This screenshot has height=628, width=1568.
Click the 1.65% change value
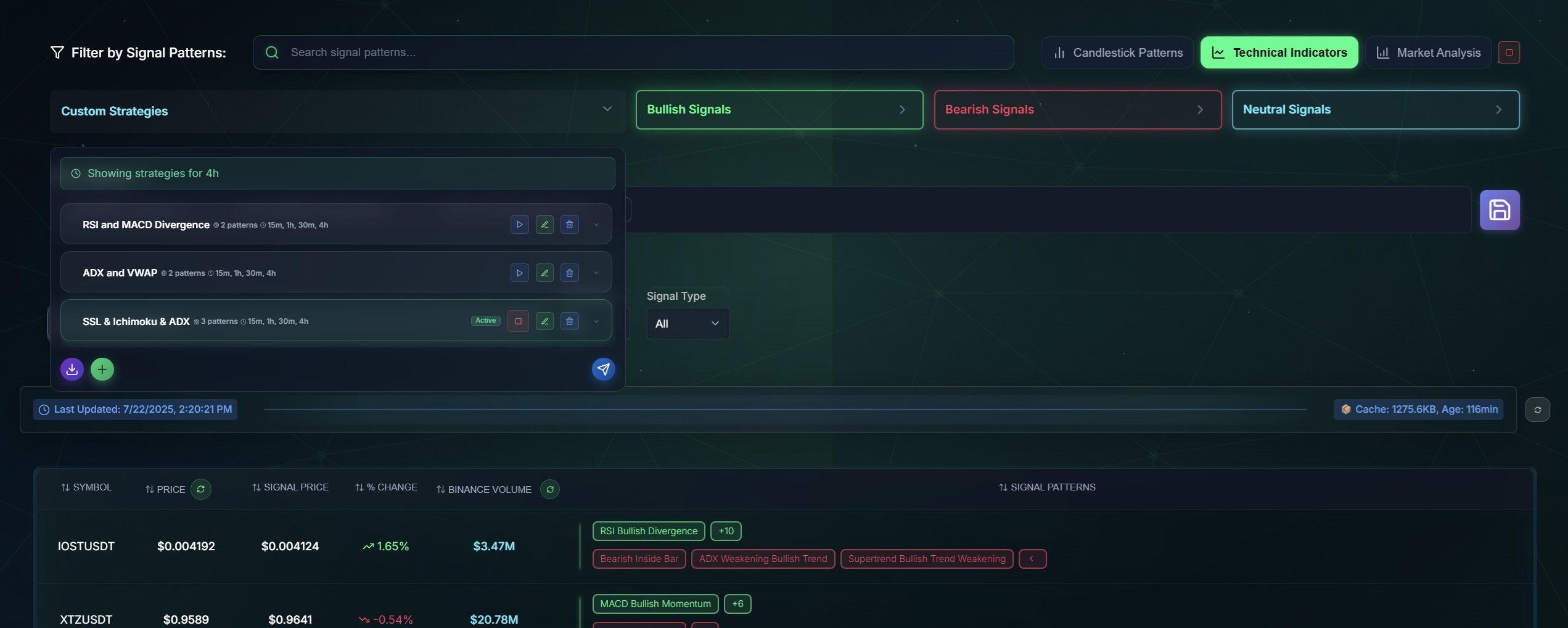pyautogui.click(x=386, y=547)
